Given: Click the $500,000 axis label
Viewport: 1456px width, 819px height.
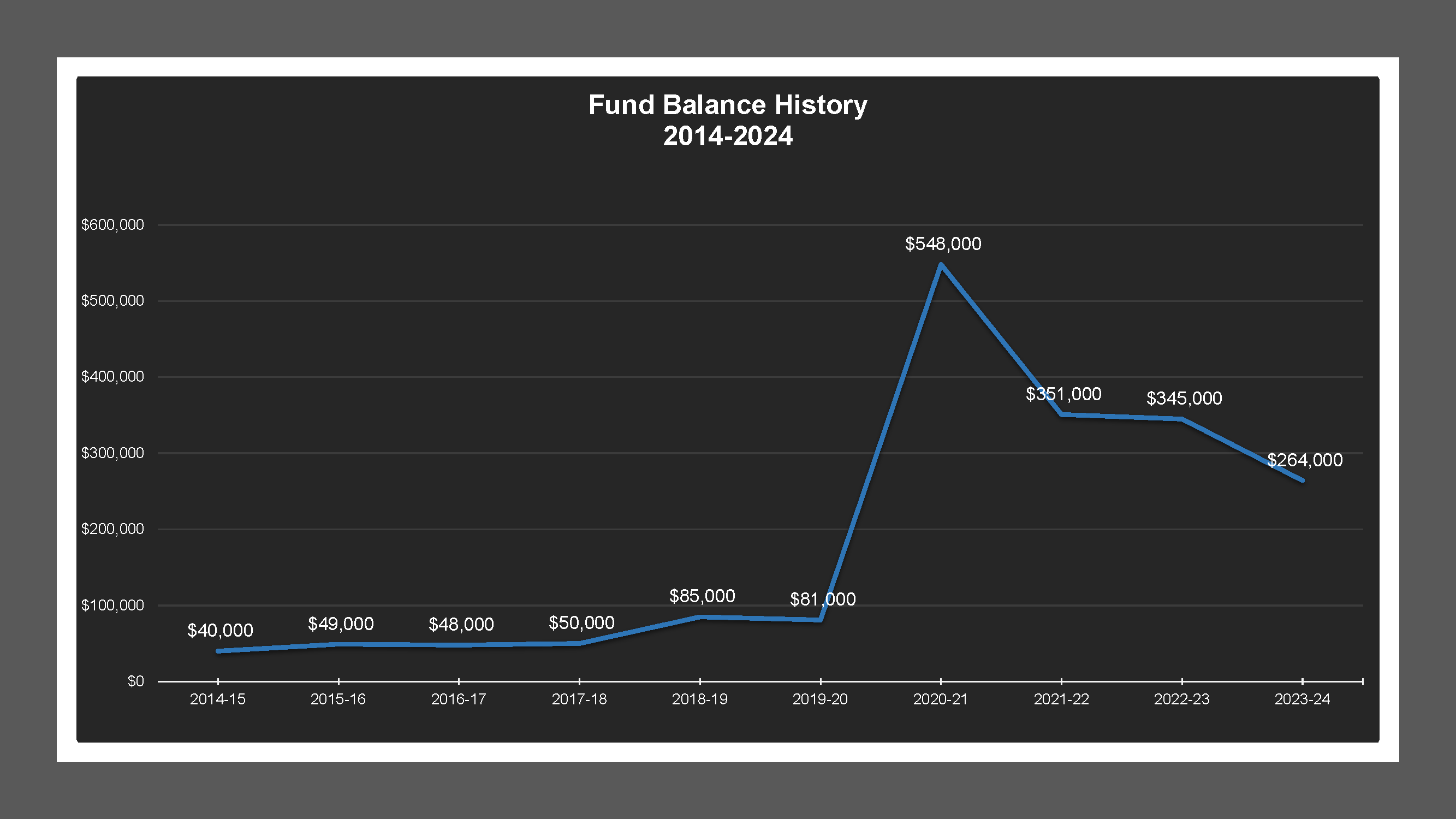Looking at the screenshot, I should [x=112, y=301].
